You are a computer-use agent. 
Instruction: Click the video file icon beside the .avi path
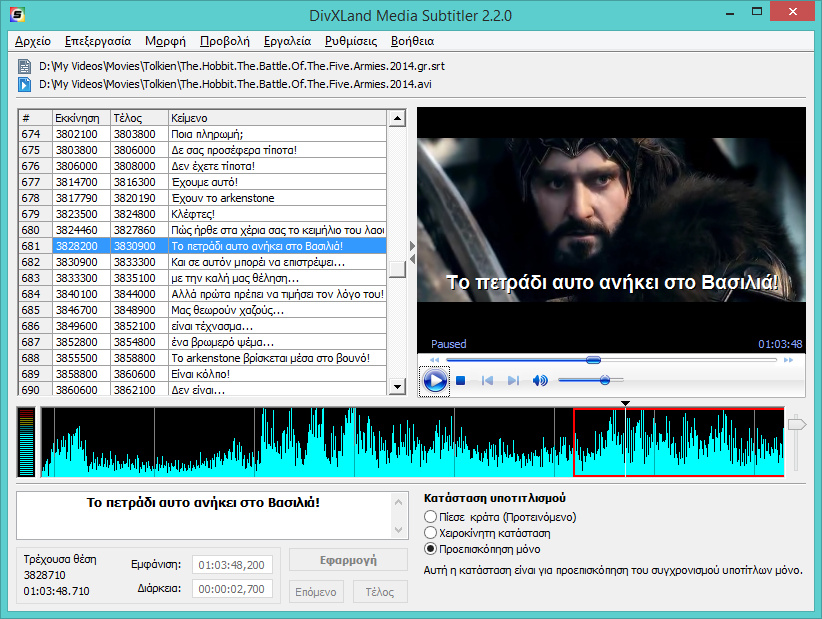pos(24,84)
